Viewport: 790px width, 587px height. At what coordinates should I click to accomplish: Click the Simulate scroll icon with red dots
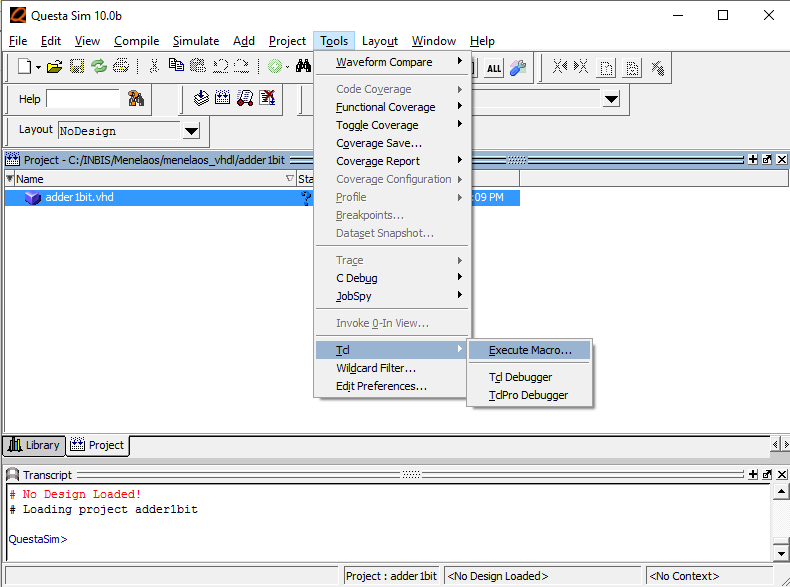245,98
